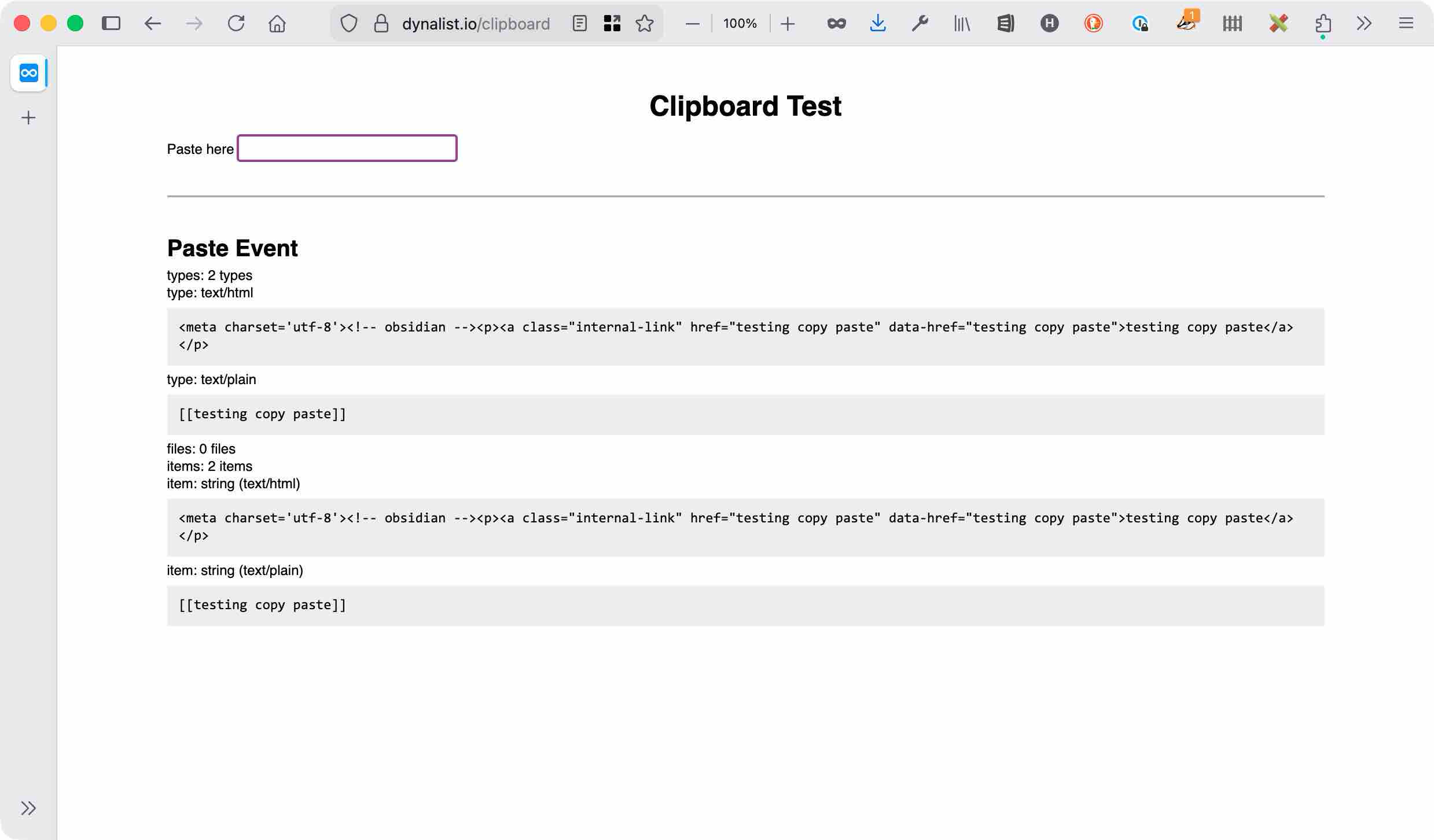Zoom out with the minus button

[692, 23]
